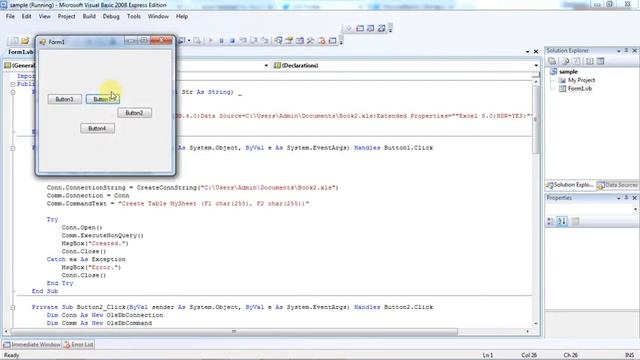The image size is (640, 360).
Task: Click second window icon in upper toolbar
Action: click(360, 28)
